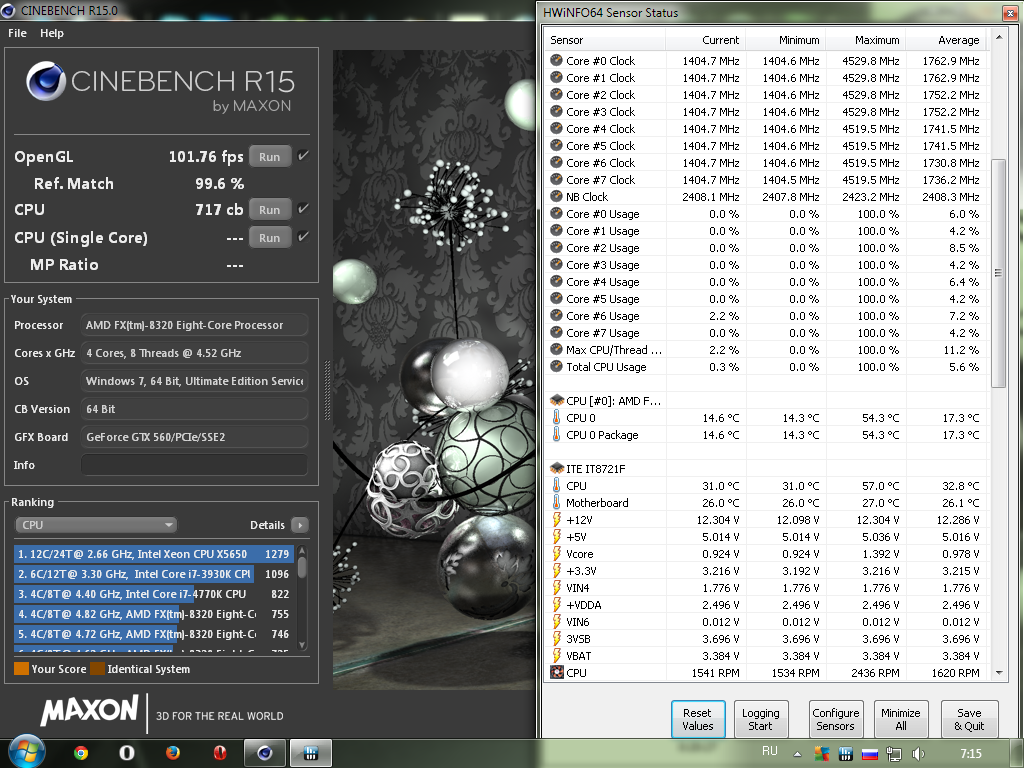Launch Firefox from the taskbar

coord(172,753)
